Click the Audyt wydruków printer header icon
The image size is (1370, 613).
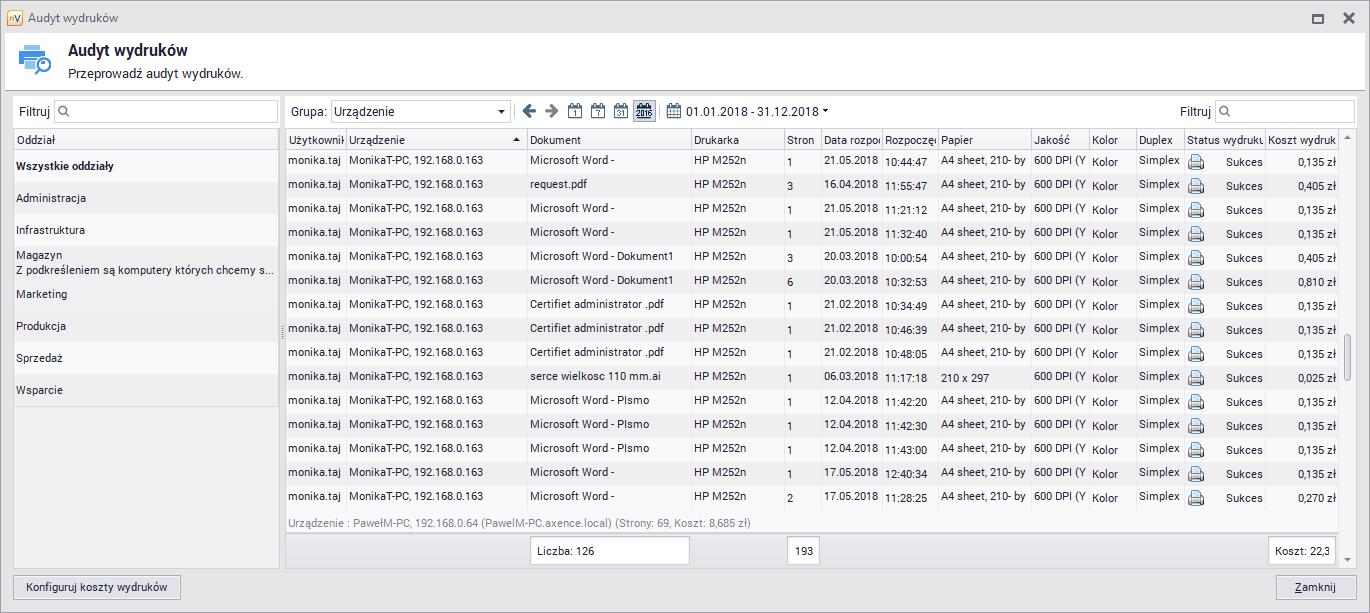33,60
